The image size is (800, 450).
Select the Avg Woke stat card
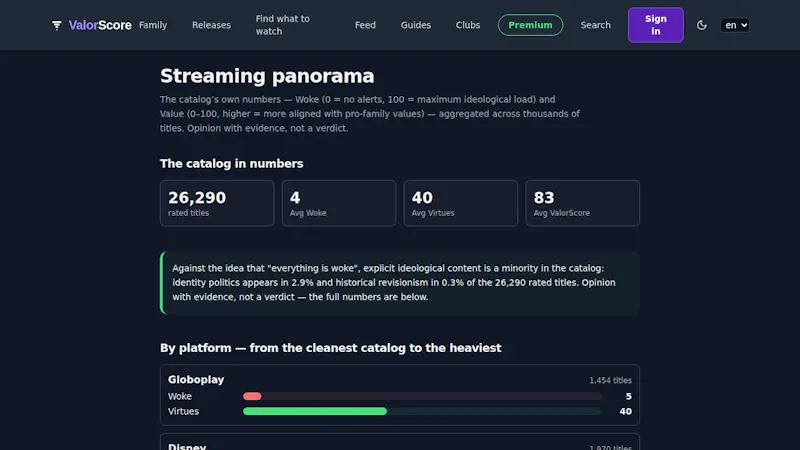pyautogui.click(x=339, y=203)
